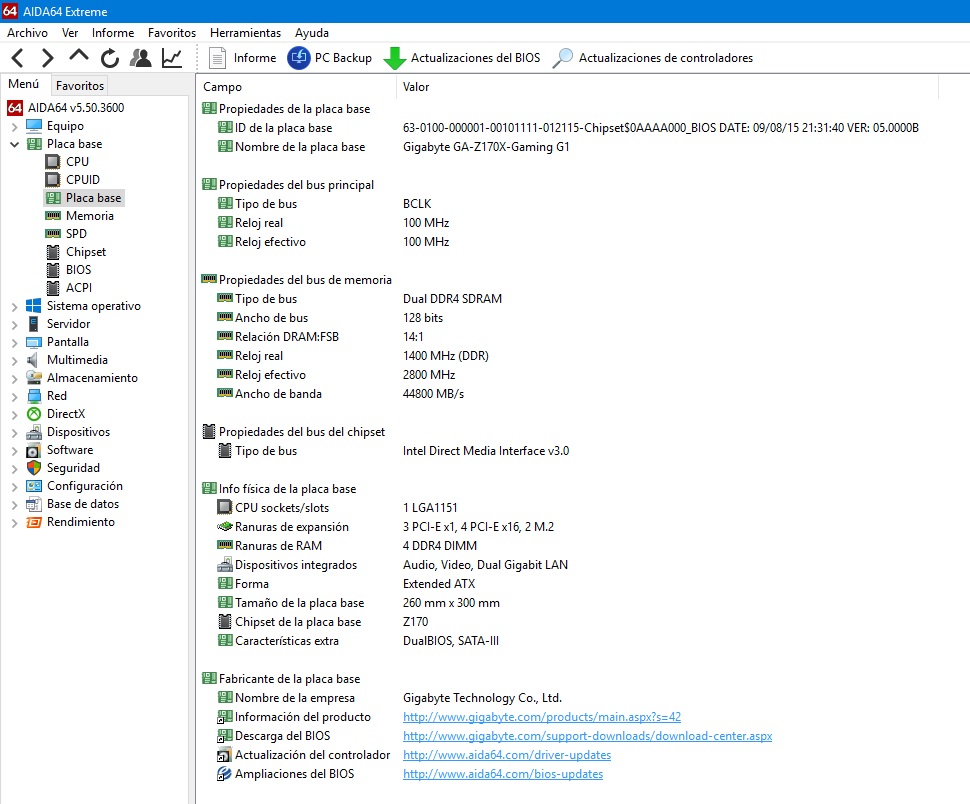Collapse the Placa base tree node

pos(14,145)
